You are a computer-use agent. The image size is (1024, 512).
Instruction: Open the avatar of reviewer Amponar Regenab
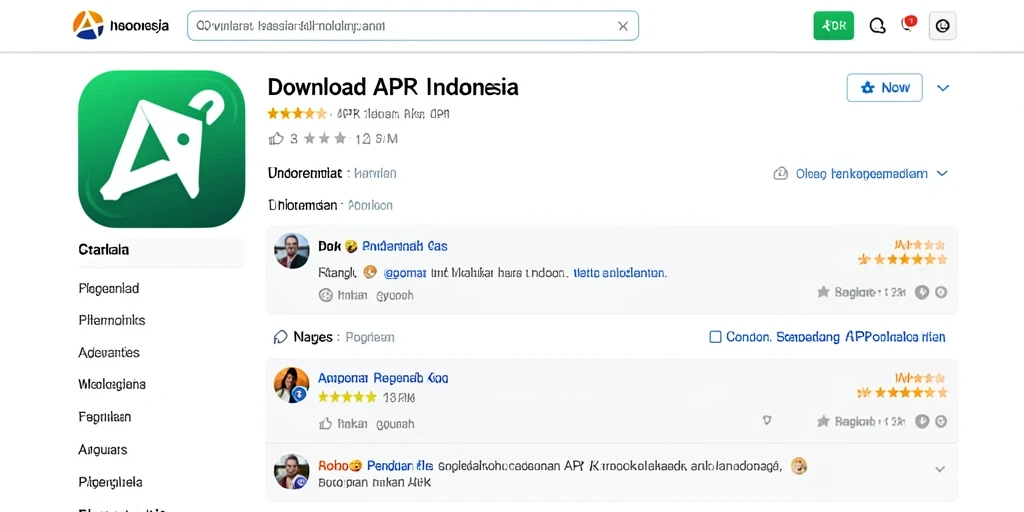[291, 385]
